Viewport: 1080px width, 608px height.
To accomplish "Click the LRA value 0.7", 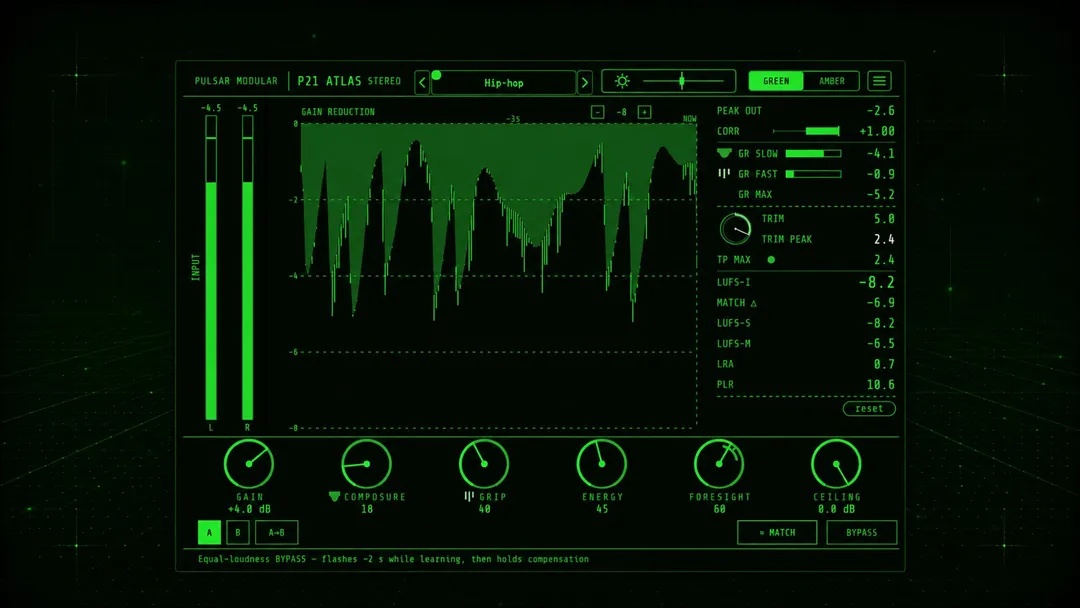I will click(x=884, y=364).
